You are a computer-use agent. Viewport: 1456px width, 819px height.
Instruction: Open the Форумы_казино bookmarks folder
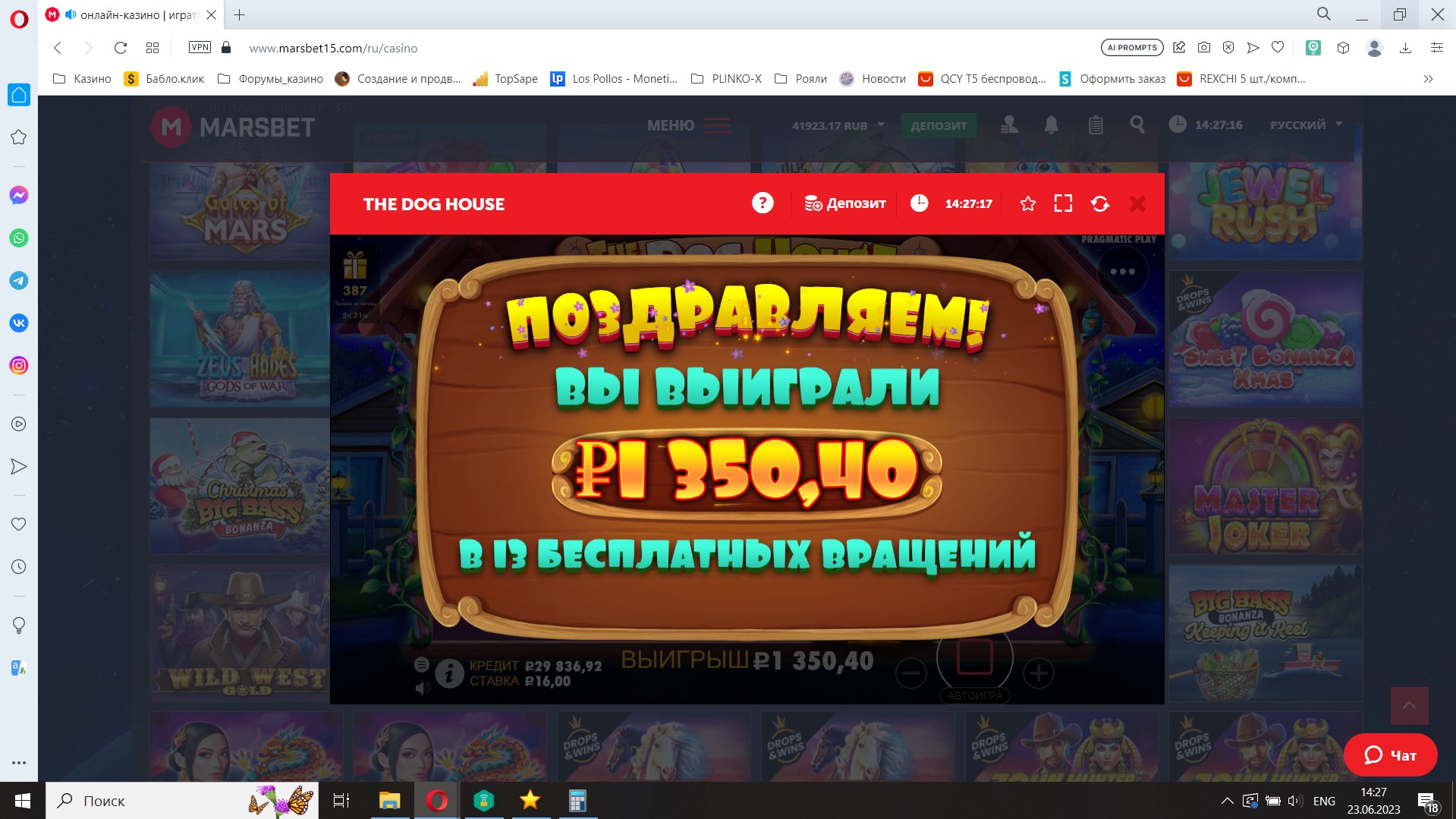click(x=270, y=79)
